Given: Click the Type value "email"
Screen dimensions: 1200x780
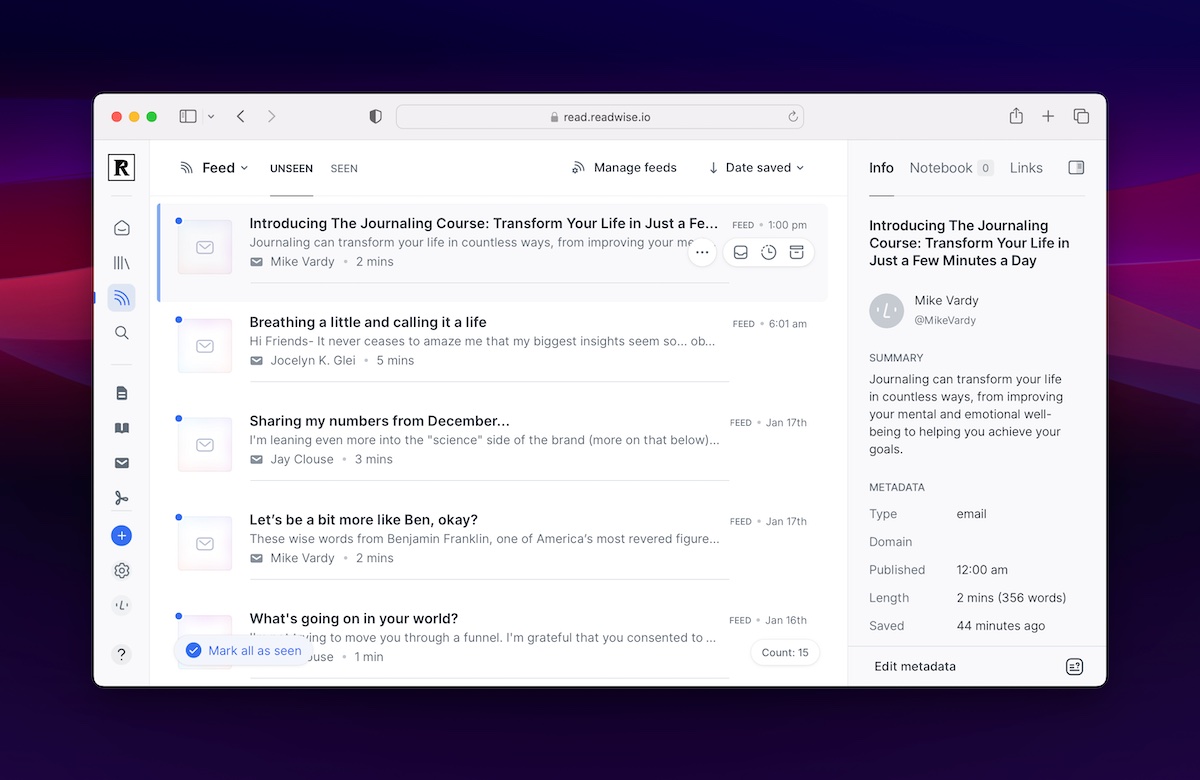Looking at the screenshot, I should point(971,514).
